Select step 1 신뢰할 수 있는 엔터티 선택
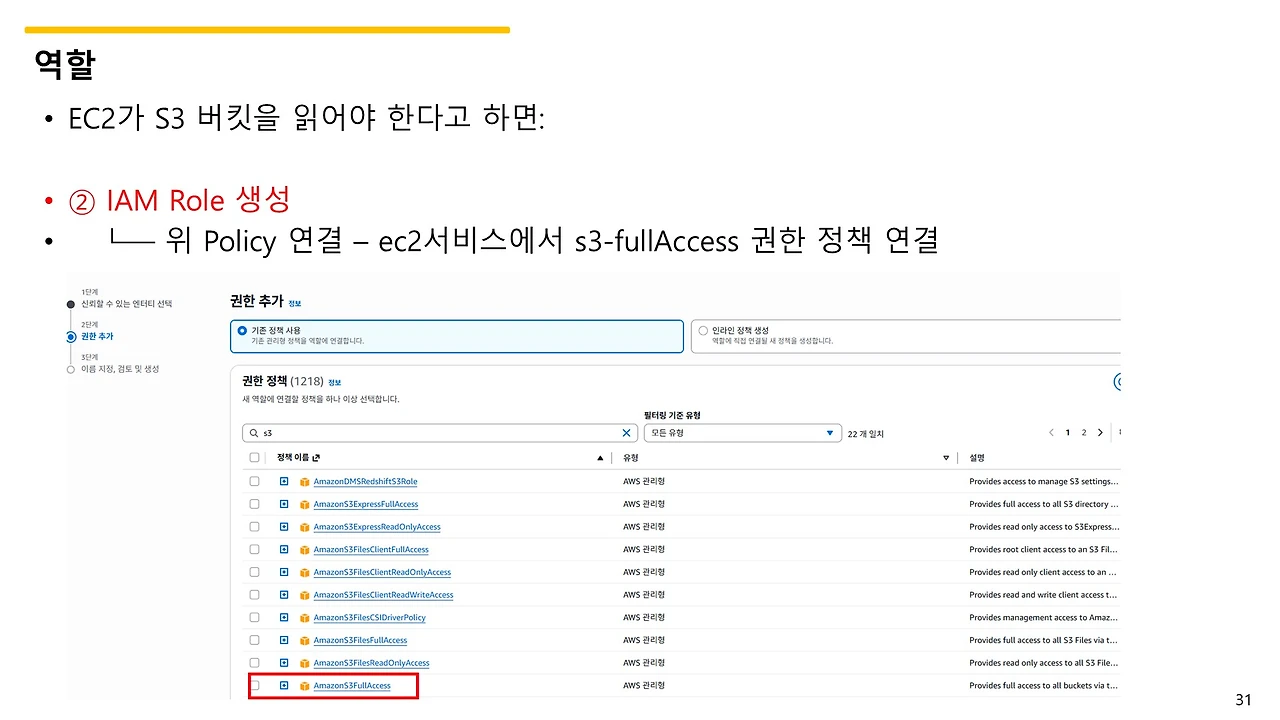Screen dimensions: 1280x720 127,304
